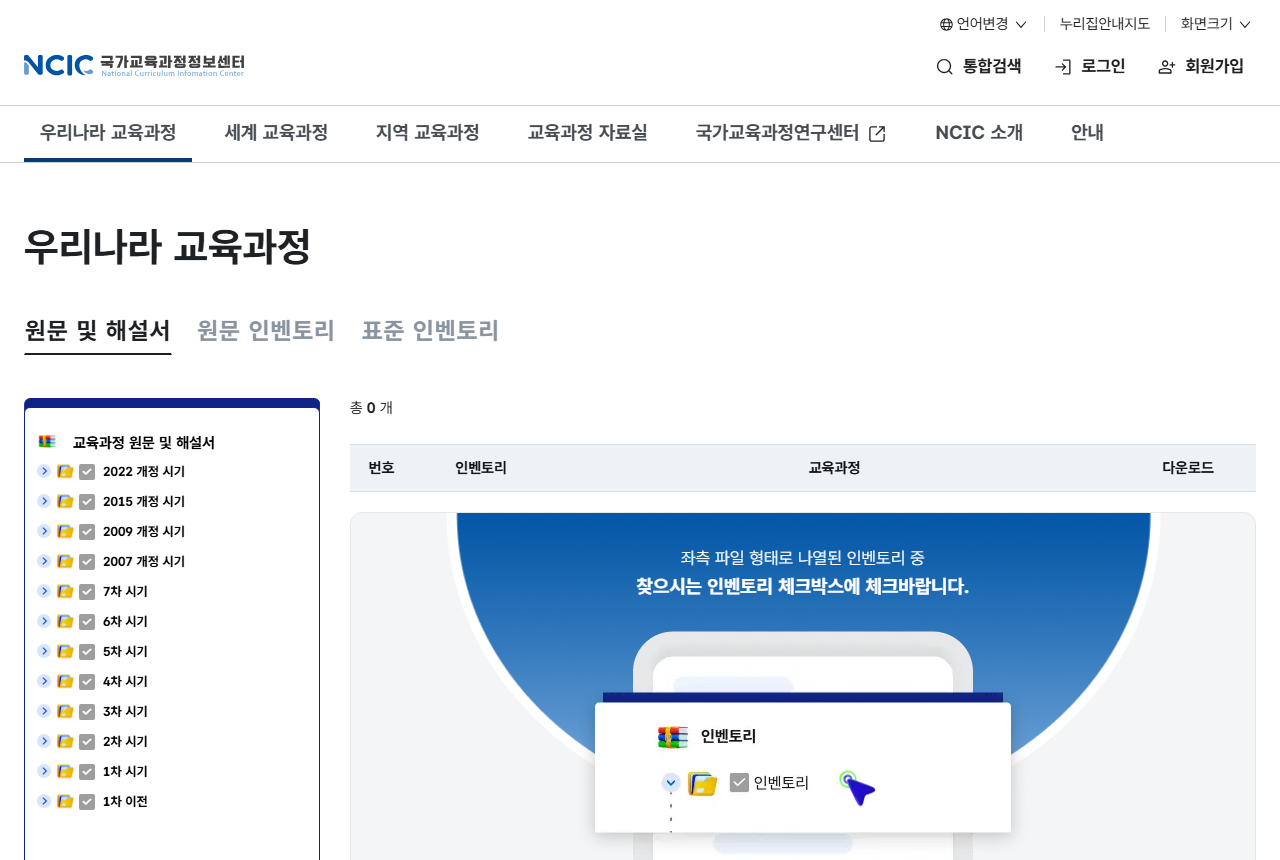
Task: Toggle the 2015 개정 시기 checkbox
Action: click(87, 502)
